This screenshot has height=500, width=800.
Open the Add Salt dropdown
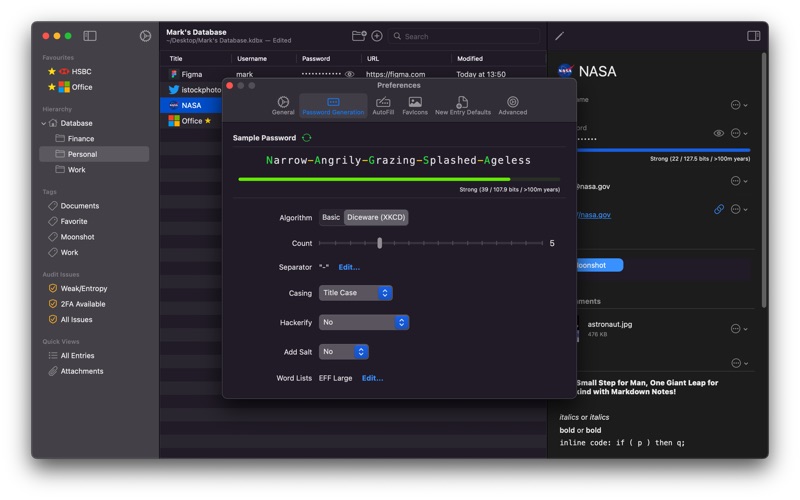[343, 352]
